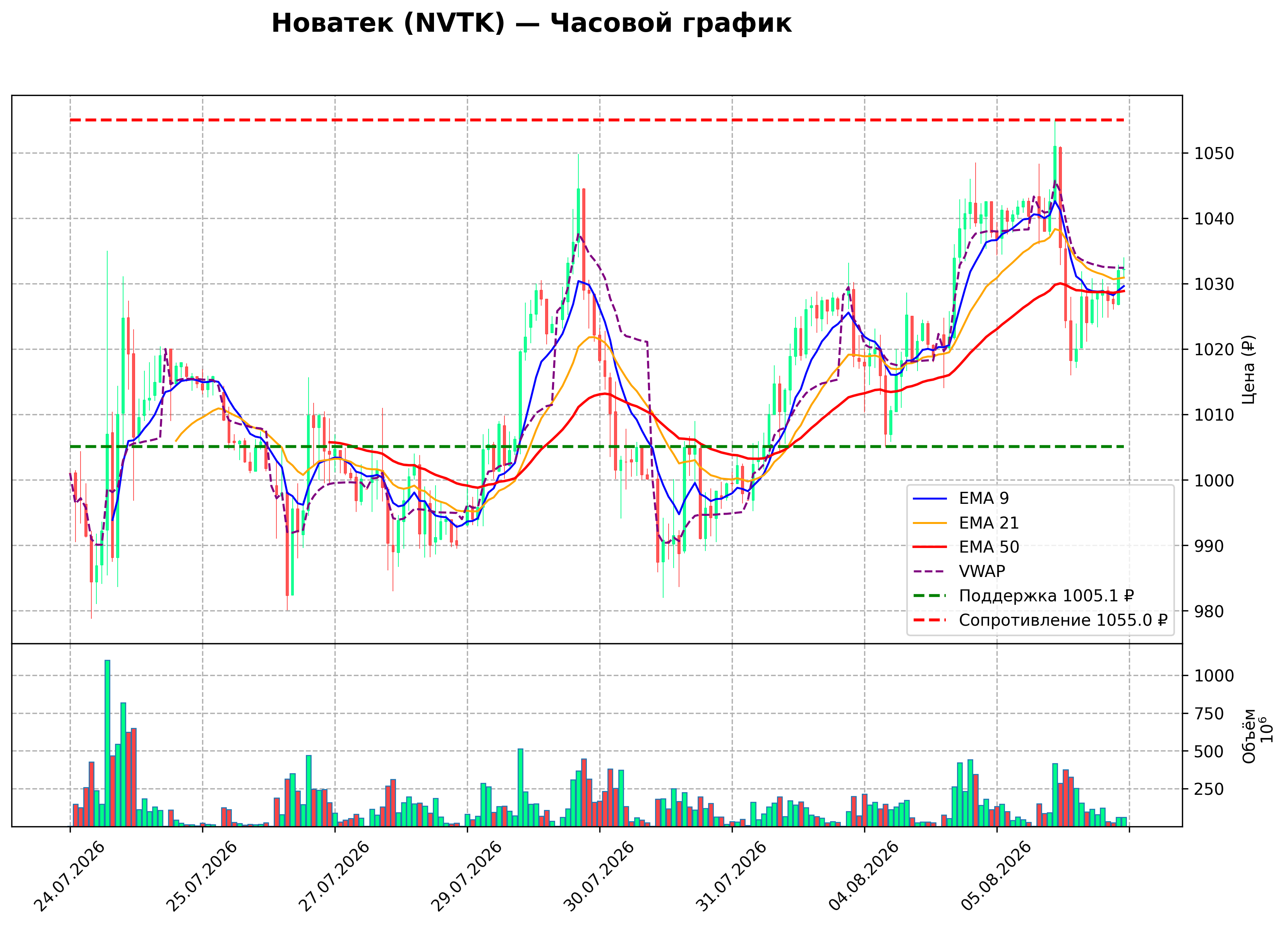Click date label "31.07.2026"

point(731,877)
